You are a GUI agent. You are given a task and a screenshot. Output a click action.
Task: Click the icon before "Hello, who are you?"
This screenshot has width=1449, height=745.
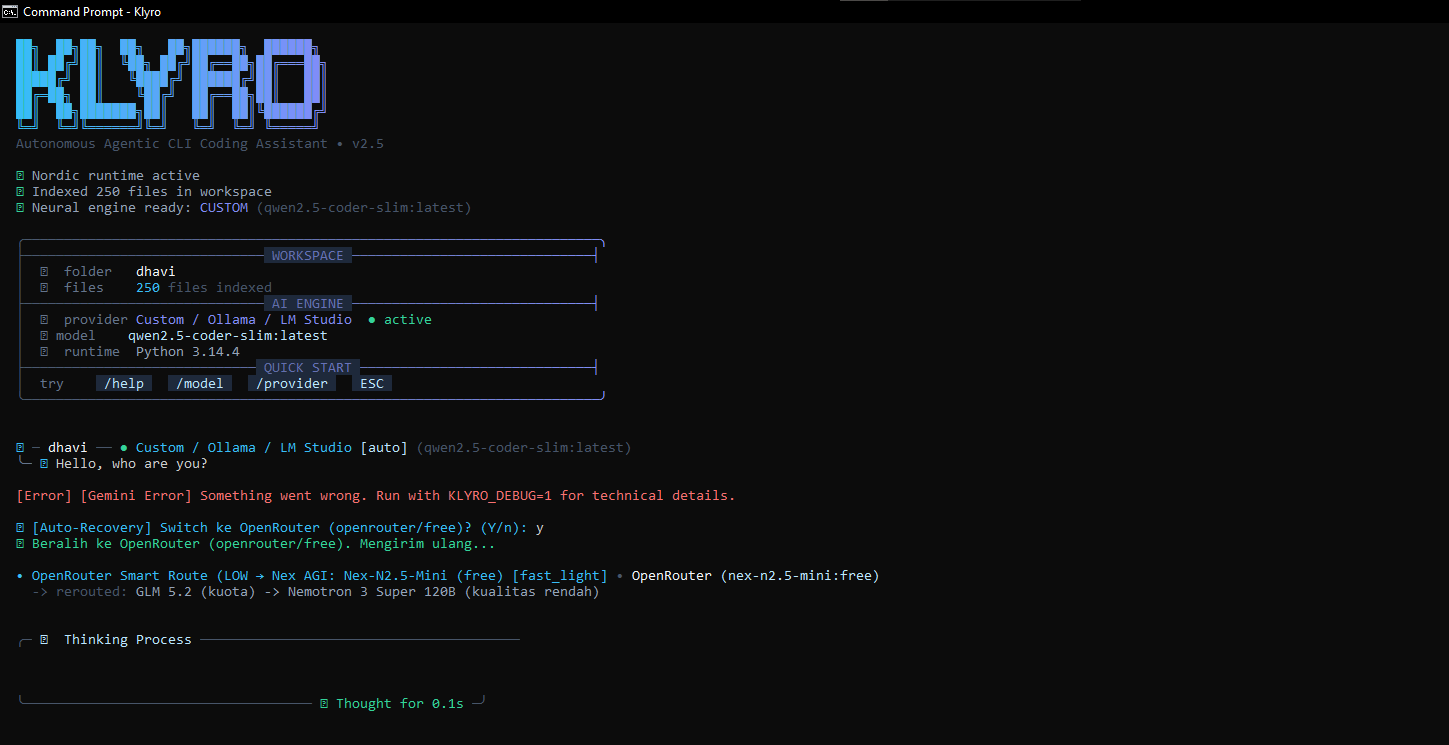click(44, 464)
